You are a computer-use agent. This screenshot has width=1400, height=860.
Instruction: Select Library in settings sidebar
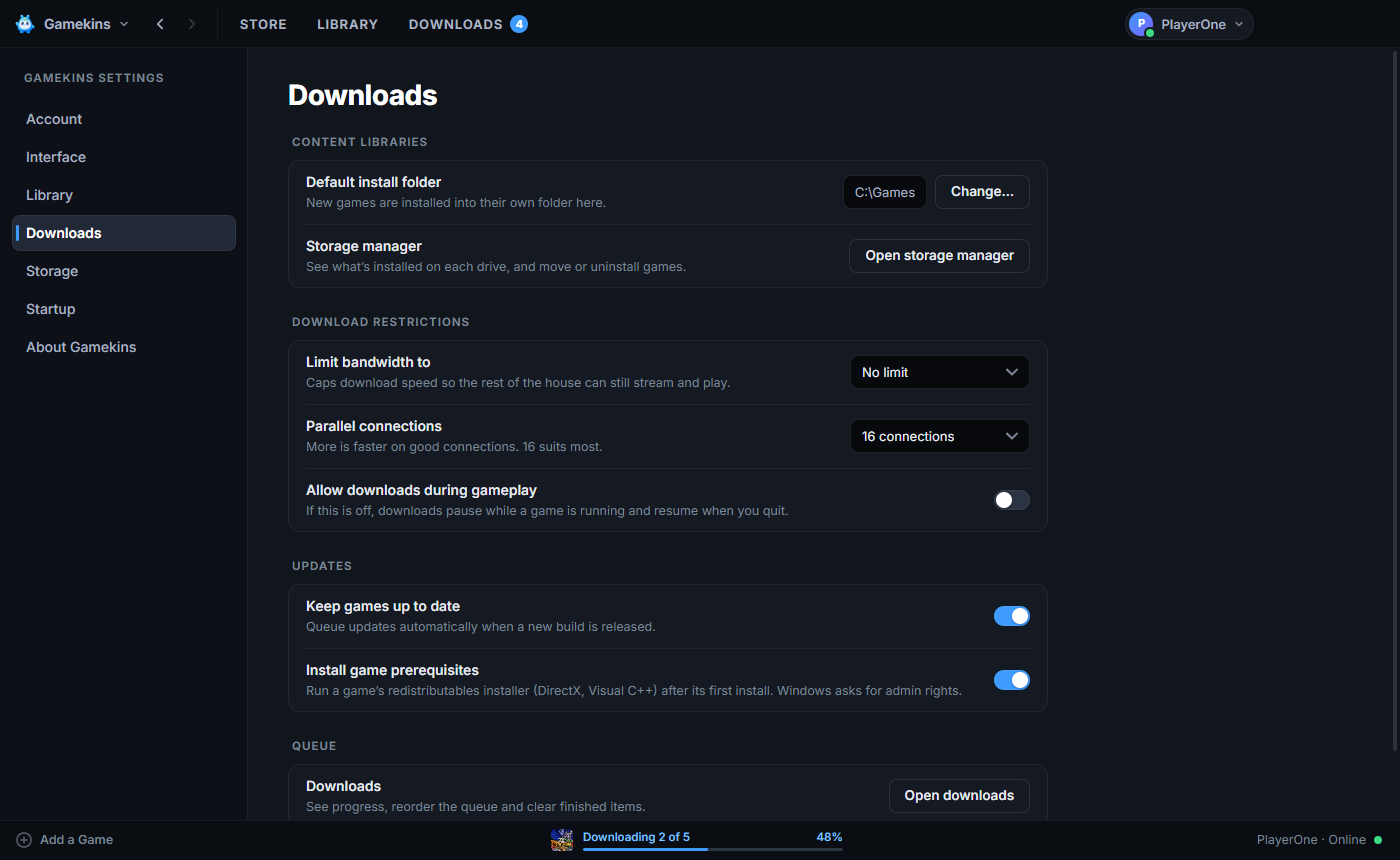(124, 195)
